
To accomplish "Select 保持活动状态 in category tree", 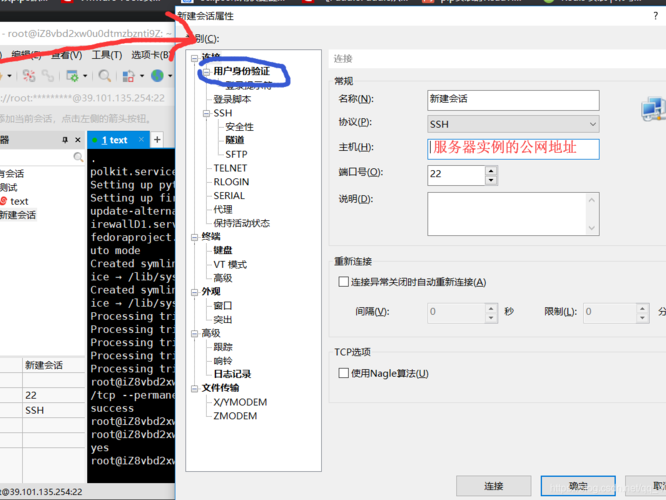I will (241, 223).
